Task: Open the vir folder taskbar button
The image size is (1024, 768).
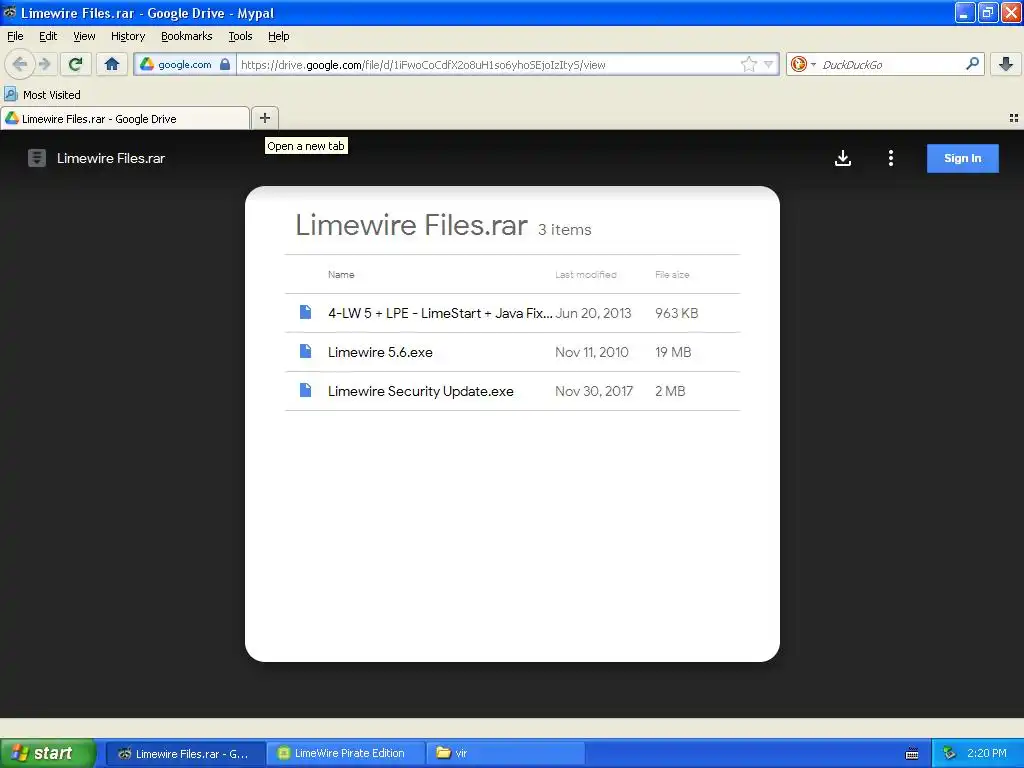Action: click(506, 753)
